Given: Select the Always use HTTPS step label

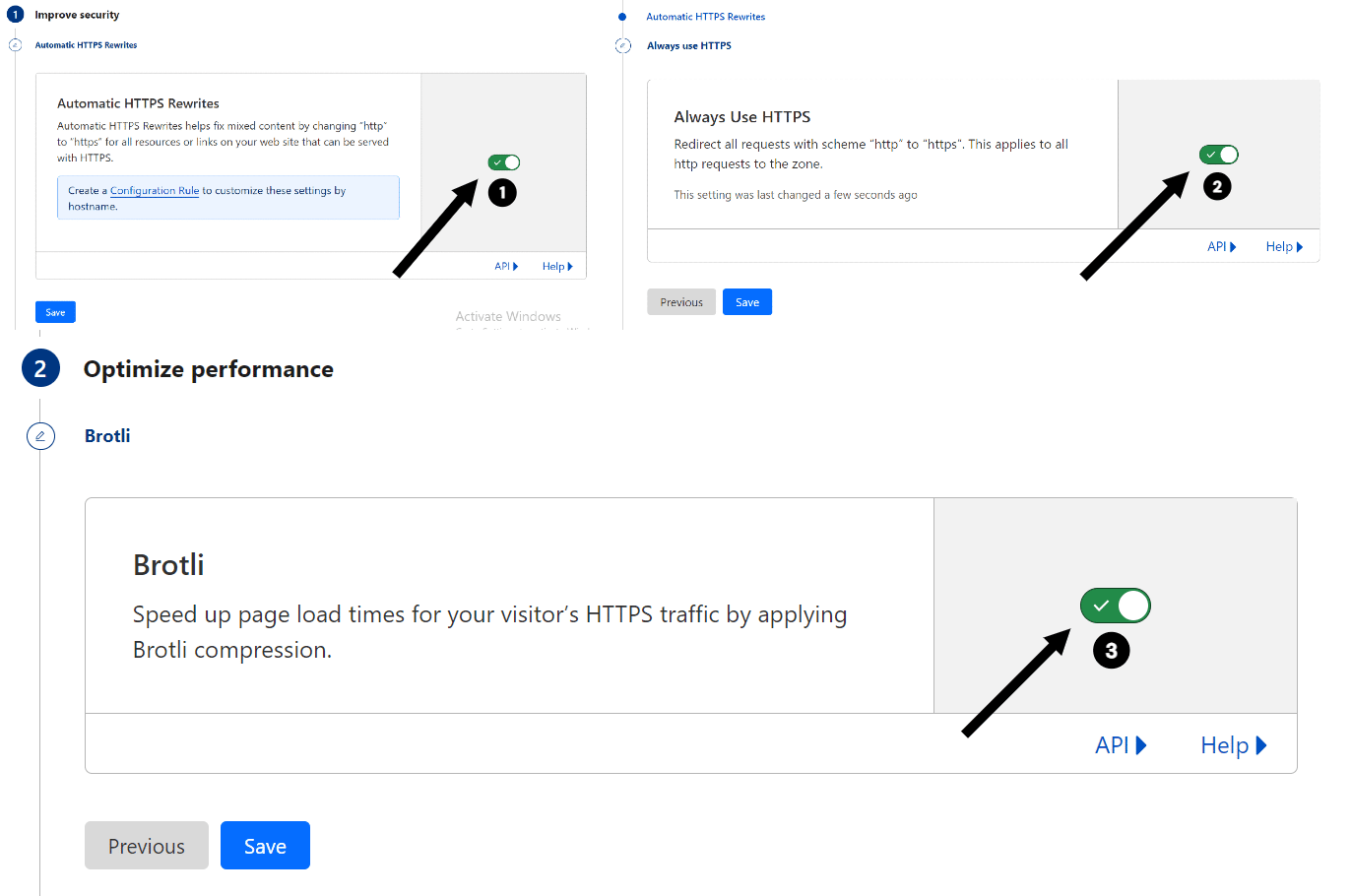Looking at the screenshot, I should pos(688,45).
